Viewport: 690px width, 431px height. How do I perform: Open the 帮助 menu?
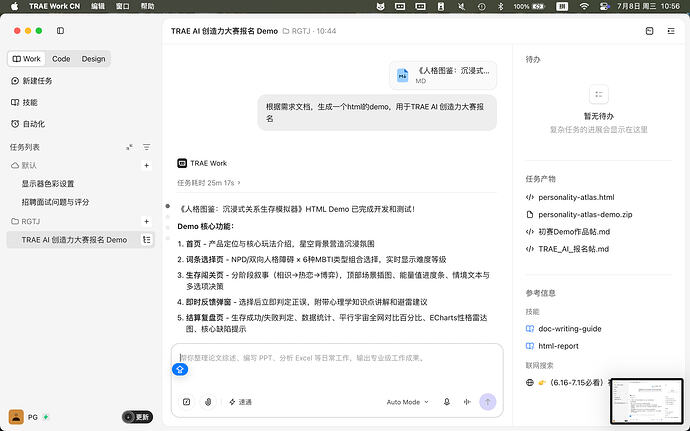(147, 6)
